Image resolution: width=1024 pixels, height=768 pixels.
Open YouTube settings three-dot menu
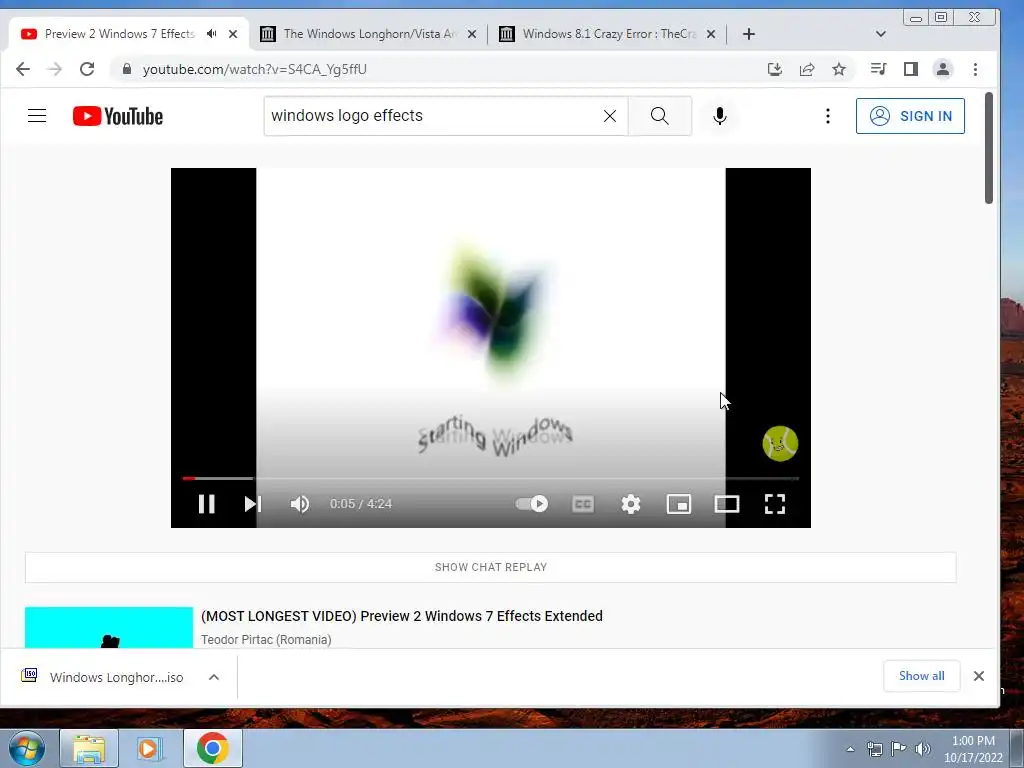point(827,116)
